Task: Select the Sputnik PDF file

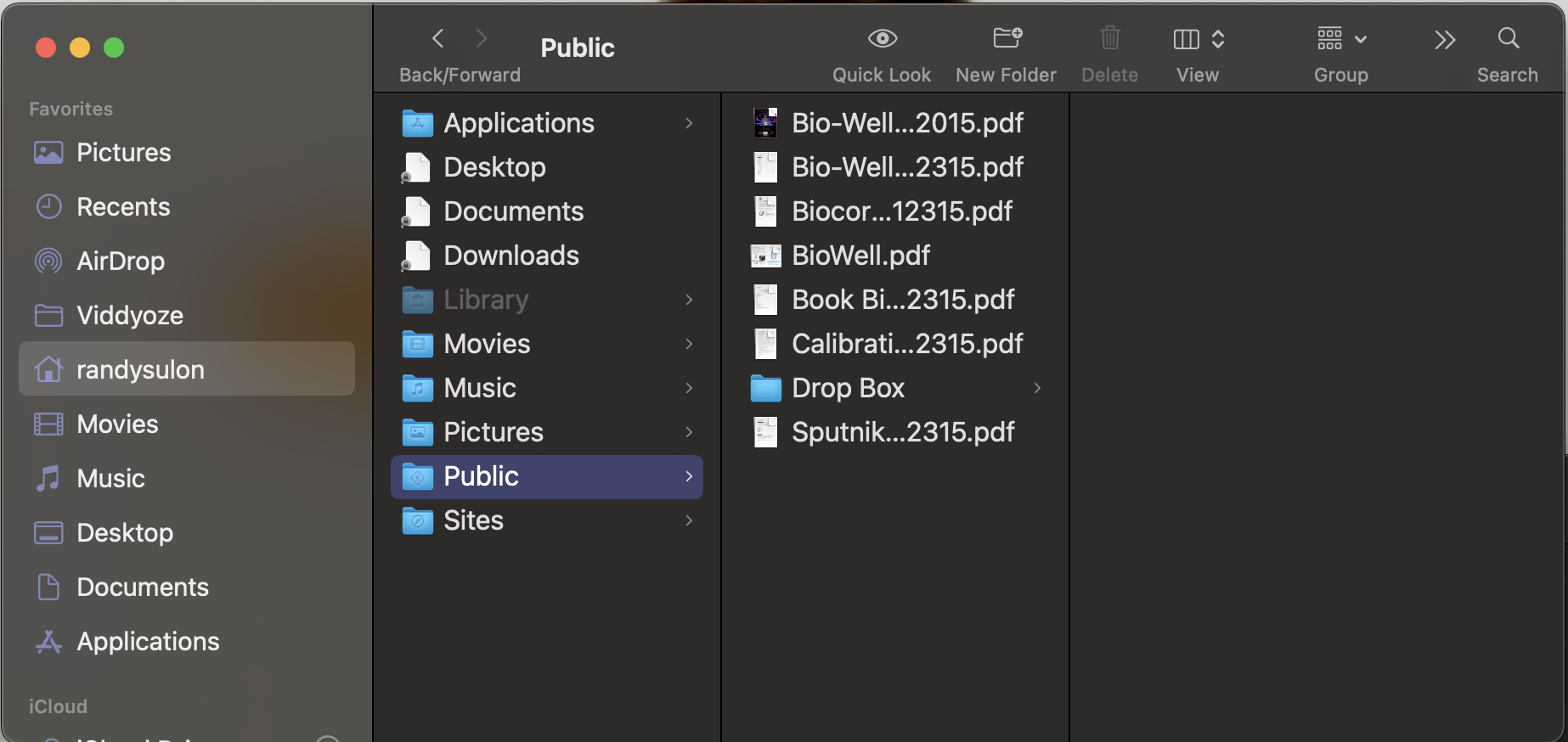Action: pos(902,432)
